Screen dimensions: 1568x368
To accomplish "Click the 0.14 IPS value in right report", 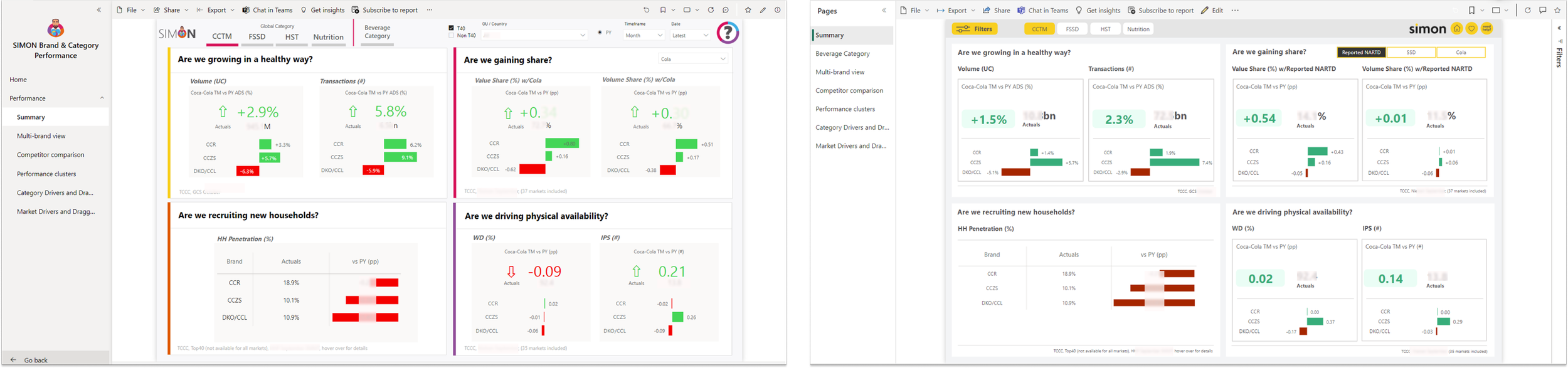I will click(x=1391, y=279).
